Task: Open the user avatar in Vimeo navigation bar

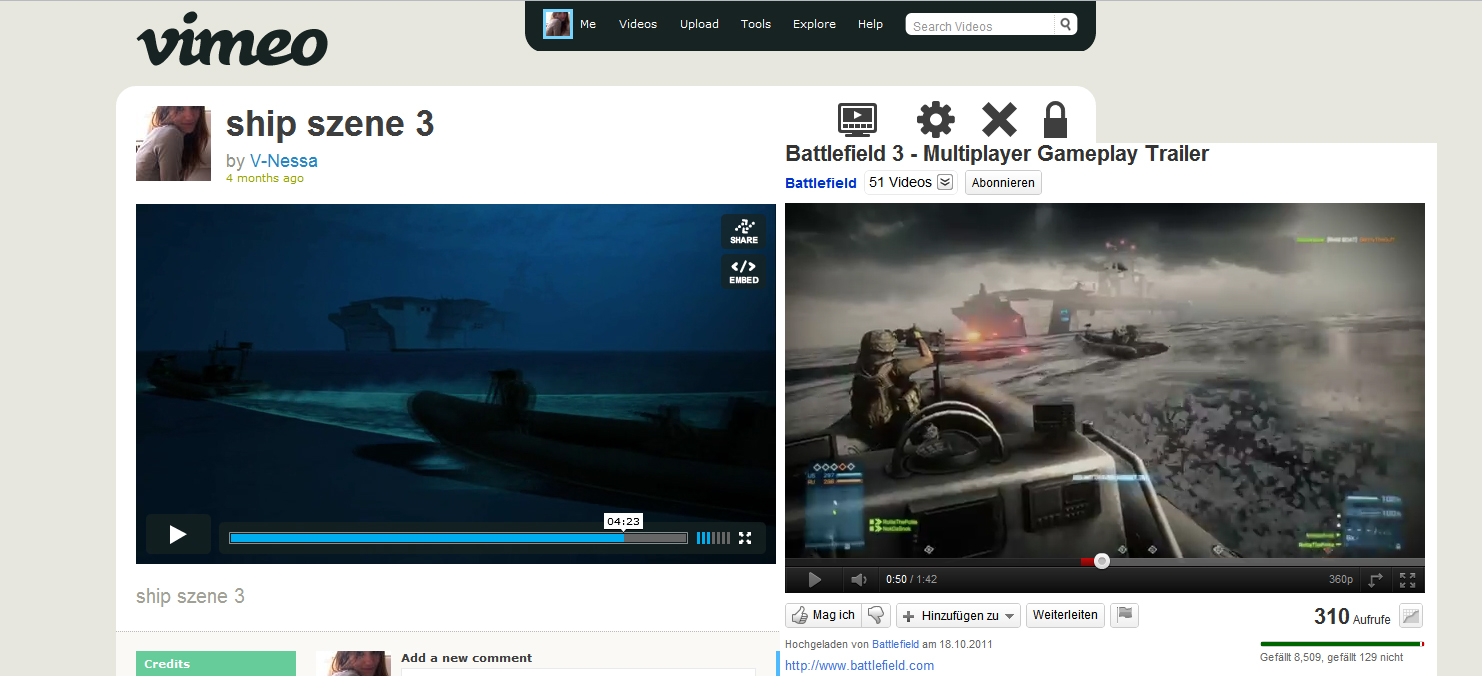Action: coord(557,24)
